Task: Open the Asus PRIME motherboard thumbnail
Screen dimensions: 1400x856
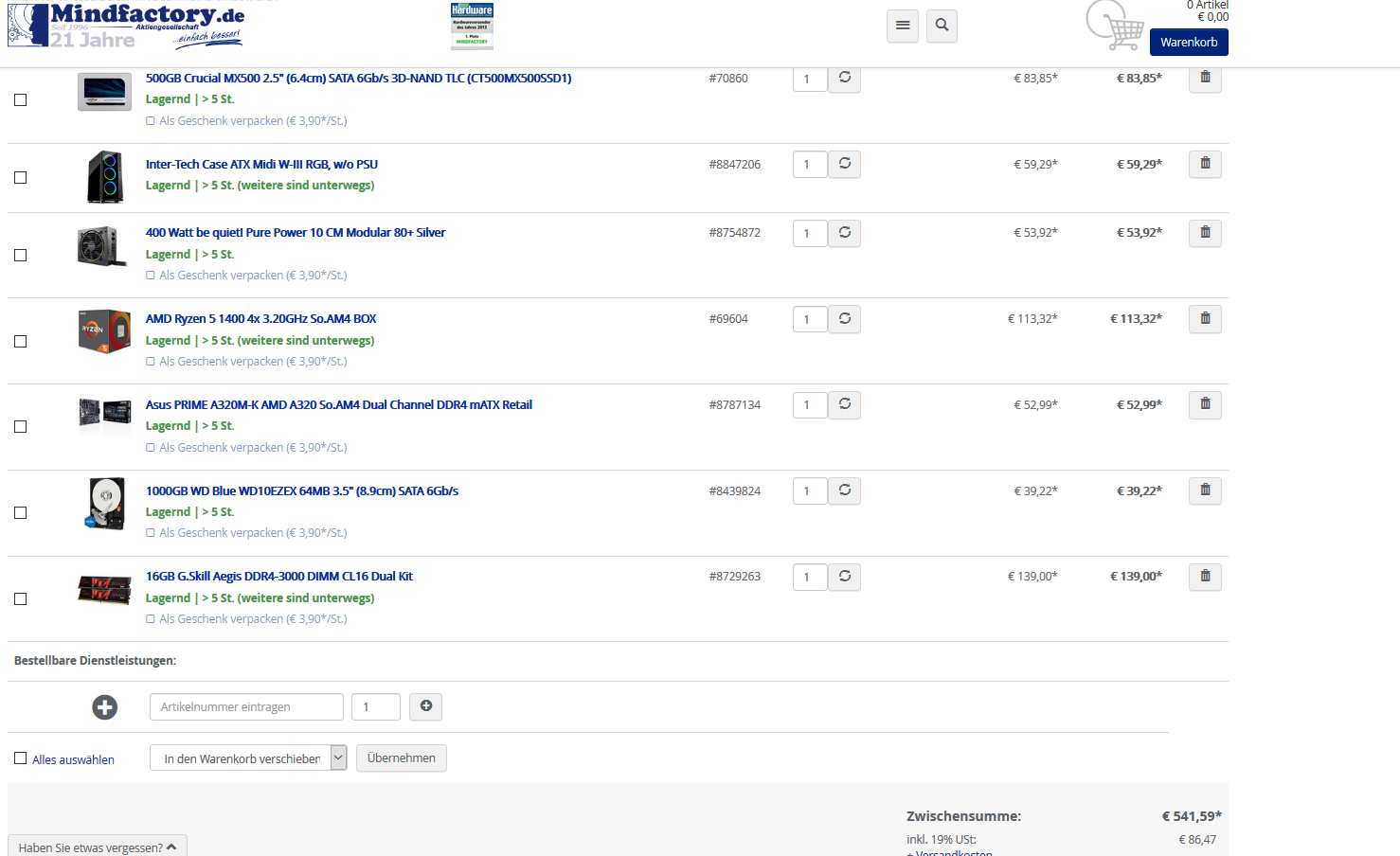Action: (x=104, y=414)
